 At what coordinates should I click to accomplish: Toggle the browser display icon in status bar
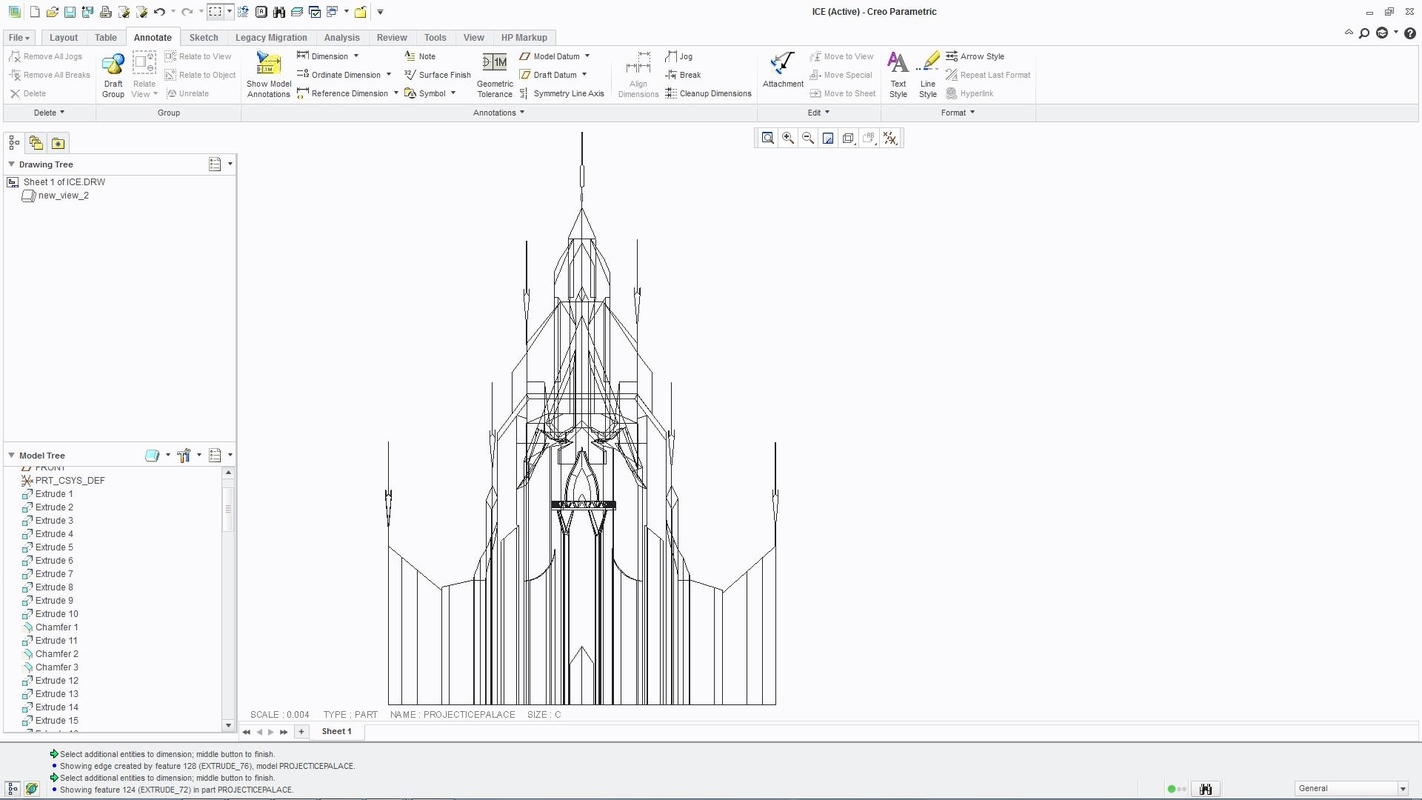30,789
